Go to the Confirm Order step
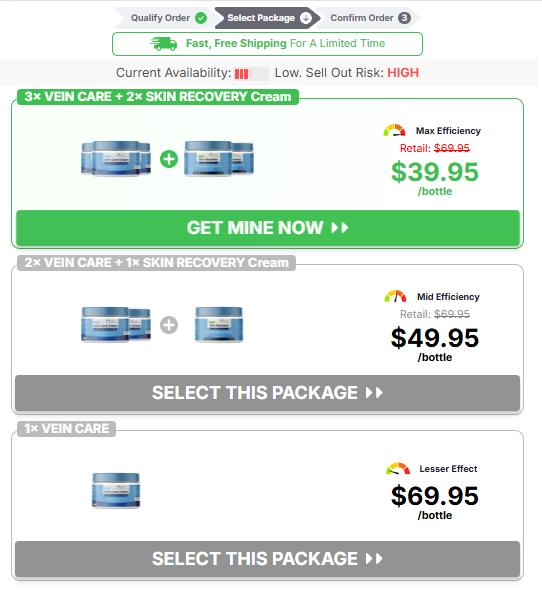 (x=368, y=18)
